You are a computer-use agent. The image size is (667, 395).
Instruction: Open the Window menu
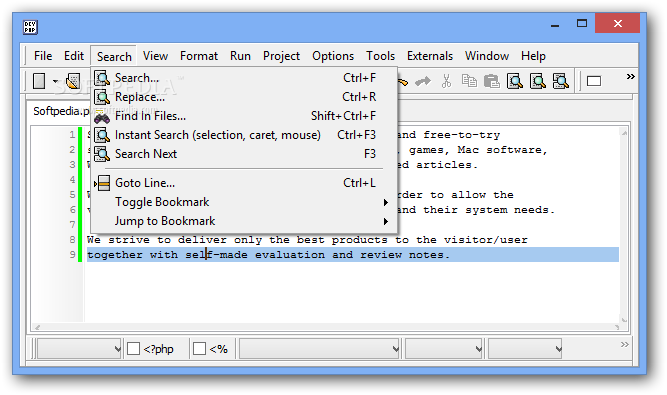click(x=487, y=56)
